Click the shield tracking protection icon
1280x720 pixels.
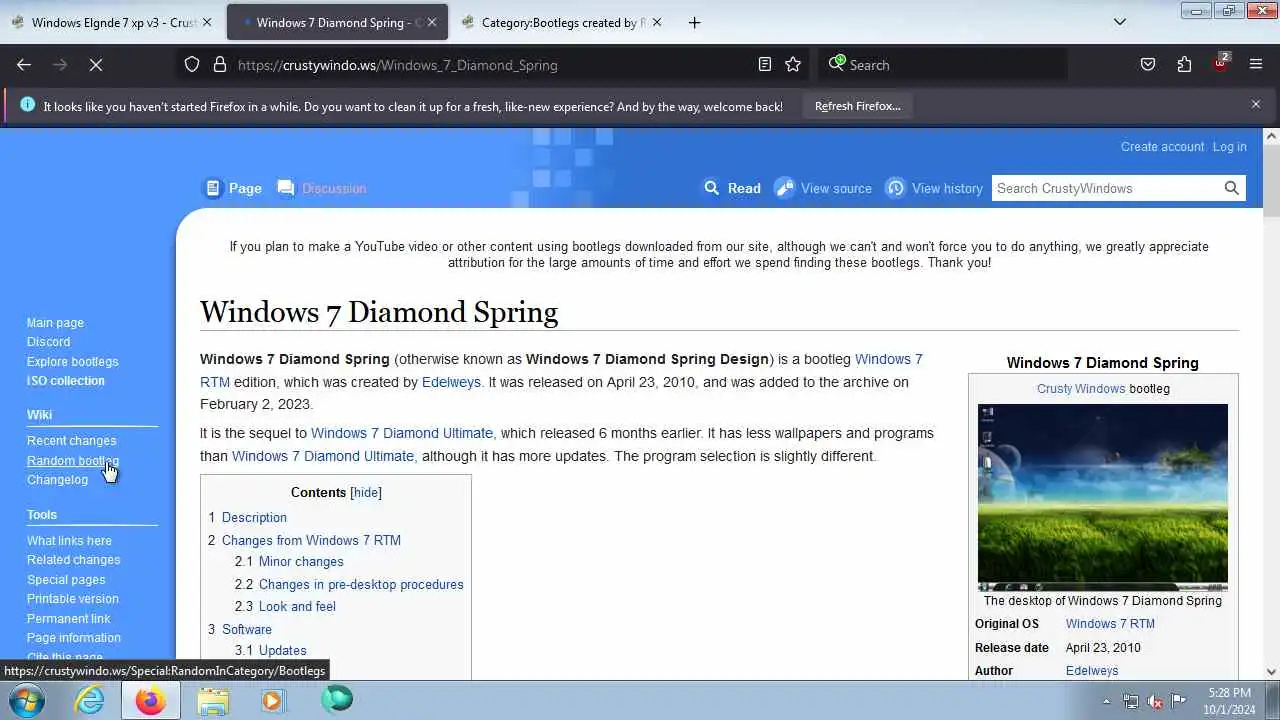click(x=192, y=65)
